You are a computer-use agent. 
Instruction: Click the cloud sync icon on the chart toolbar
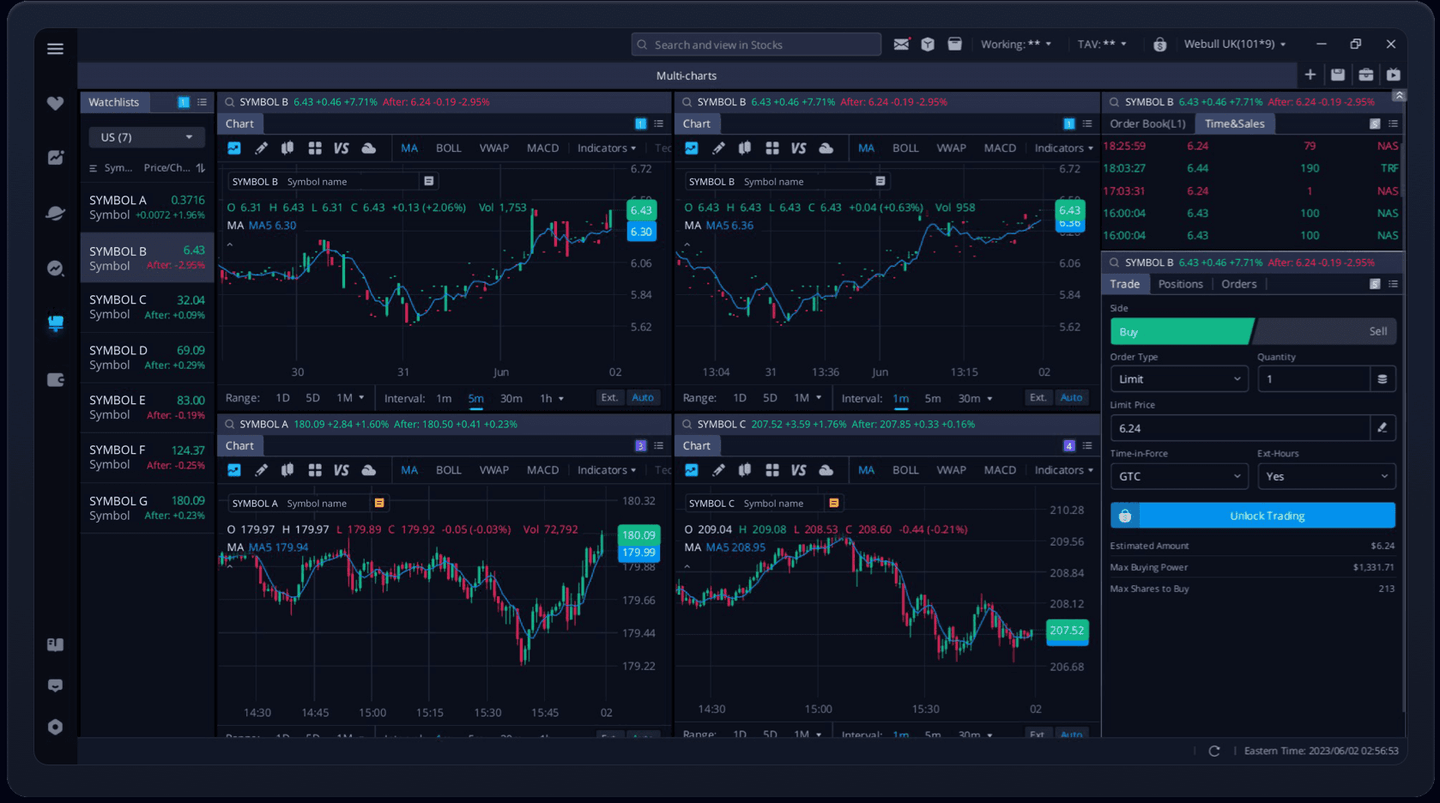(x=369, y=147)
